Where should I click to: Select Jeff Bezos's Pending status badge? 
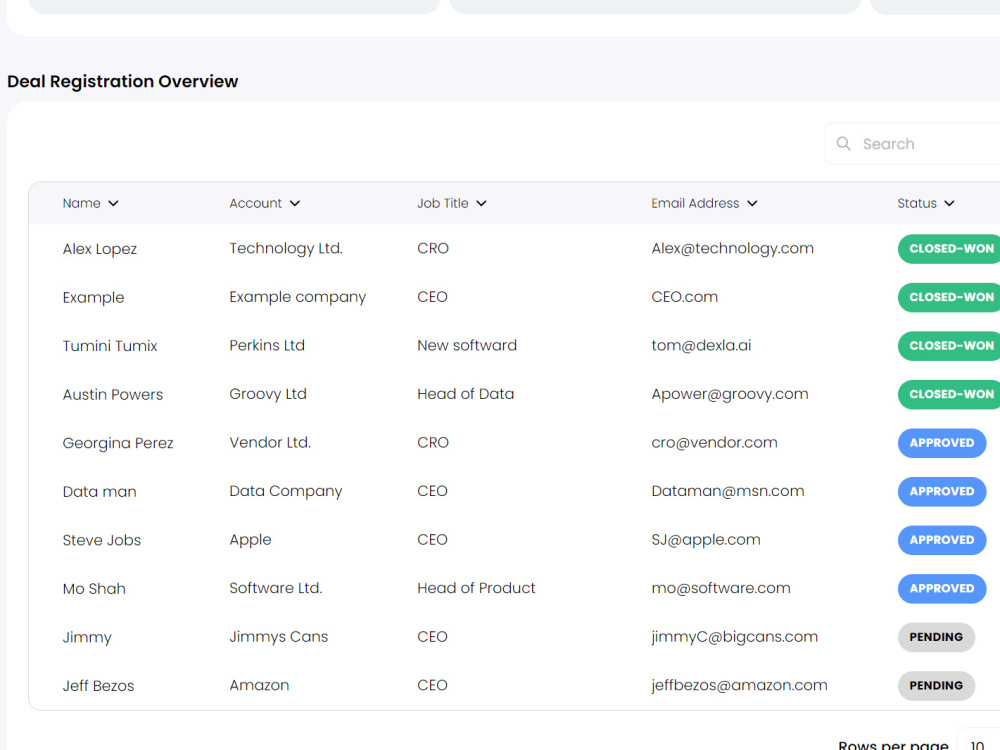point(936,686)
